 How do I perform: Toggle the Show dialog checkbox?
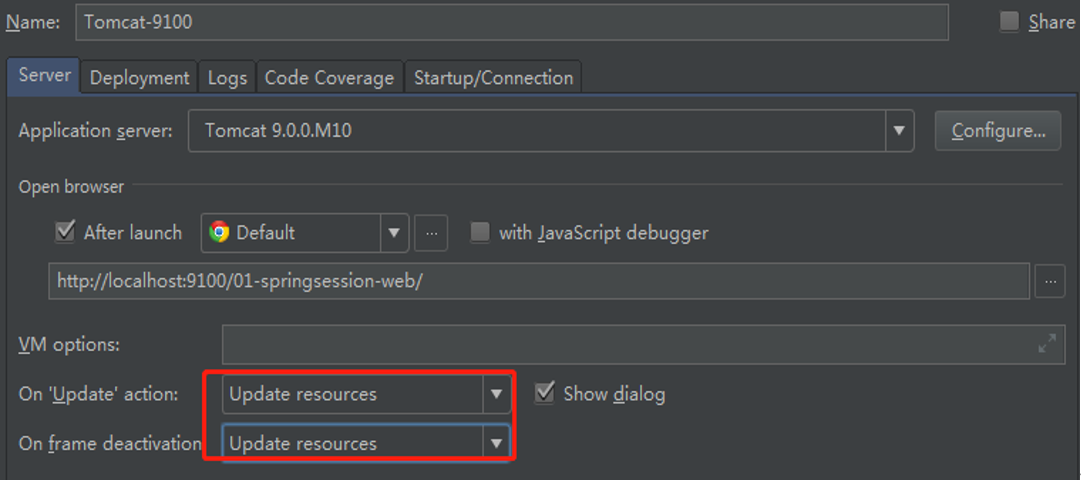click(544, 394)
